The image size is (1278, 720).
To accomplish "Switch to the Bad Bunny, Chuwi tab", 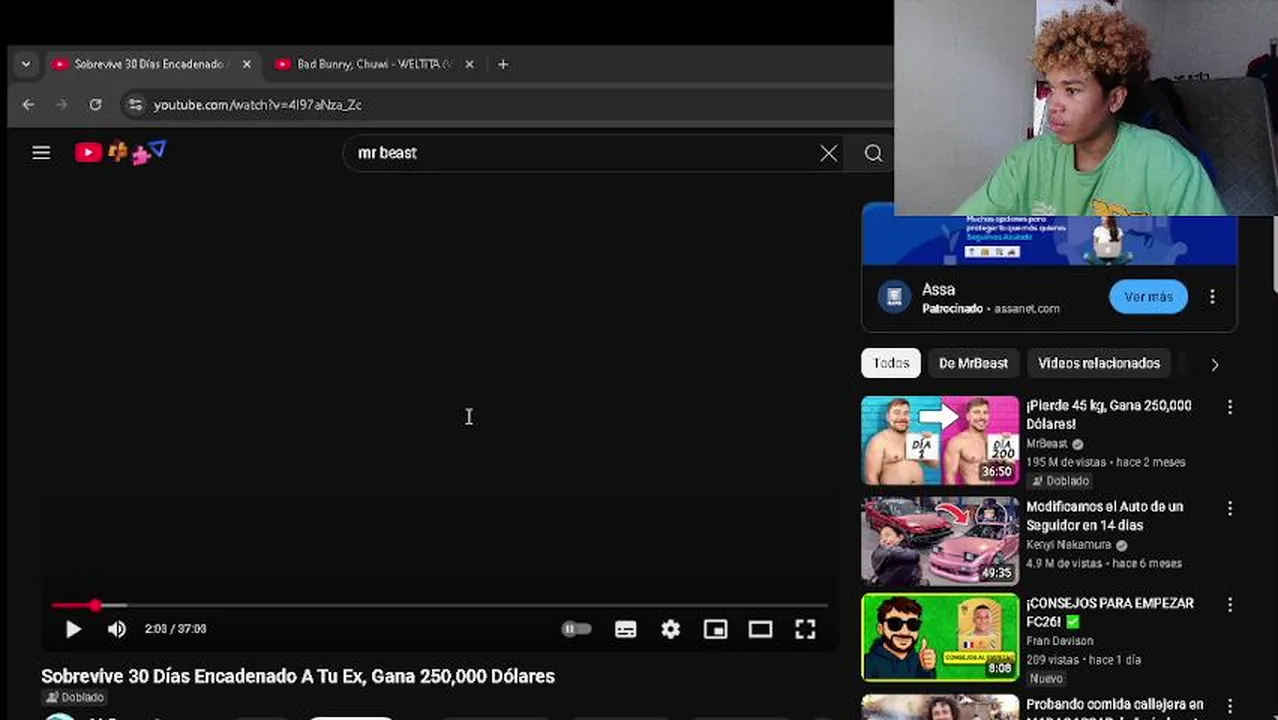I will pos(373,64).
